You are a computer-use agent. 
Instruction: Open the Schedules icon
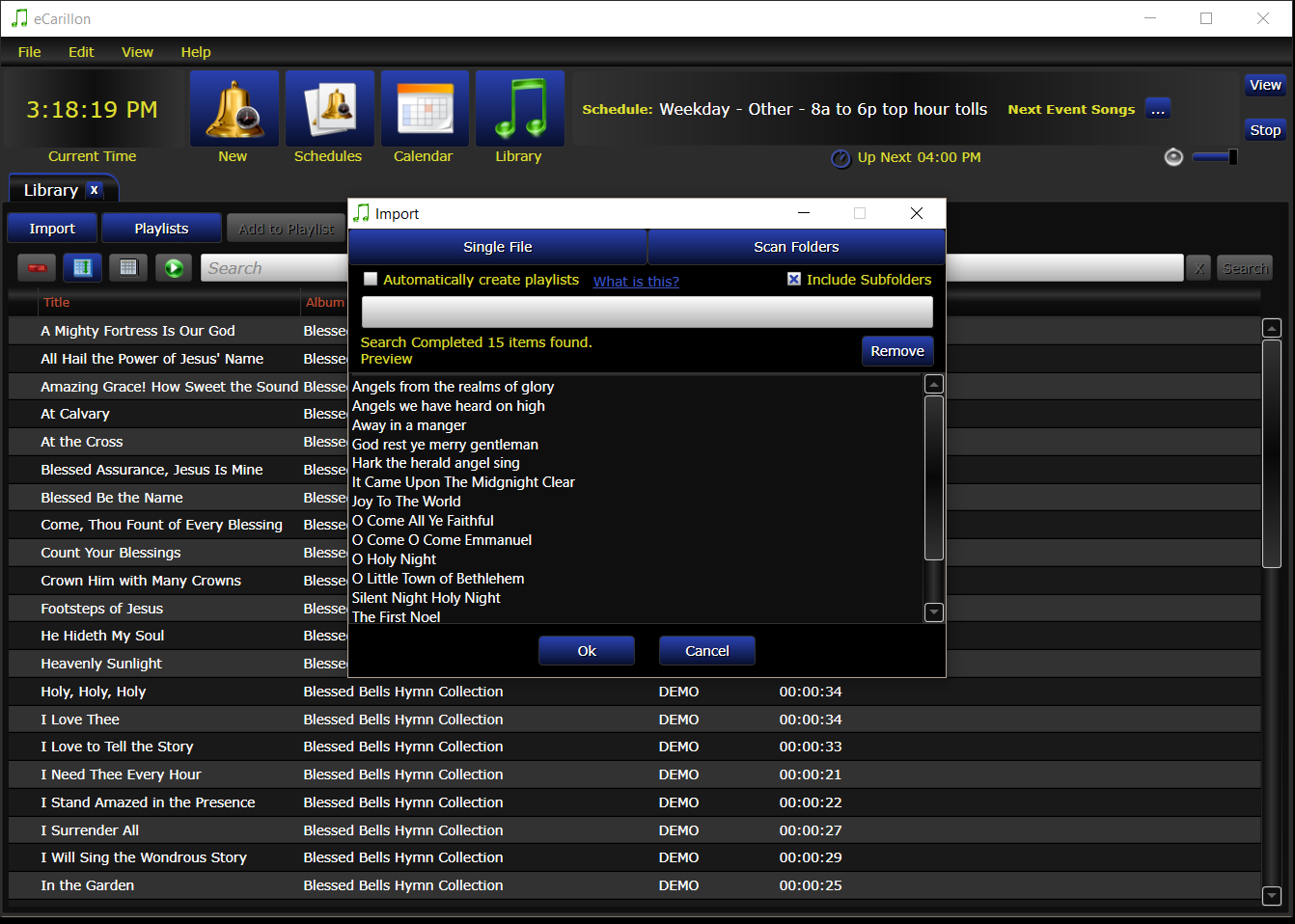[x=328, y=108]
